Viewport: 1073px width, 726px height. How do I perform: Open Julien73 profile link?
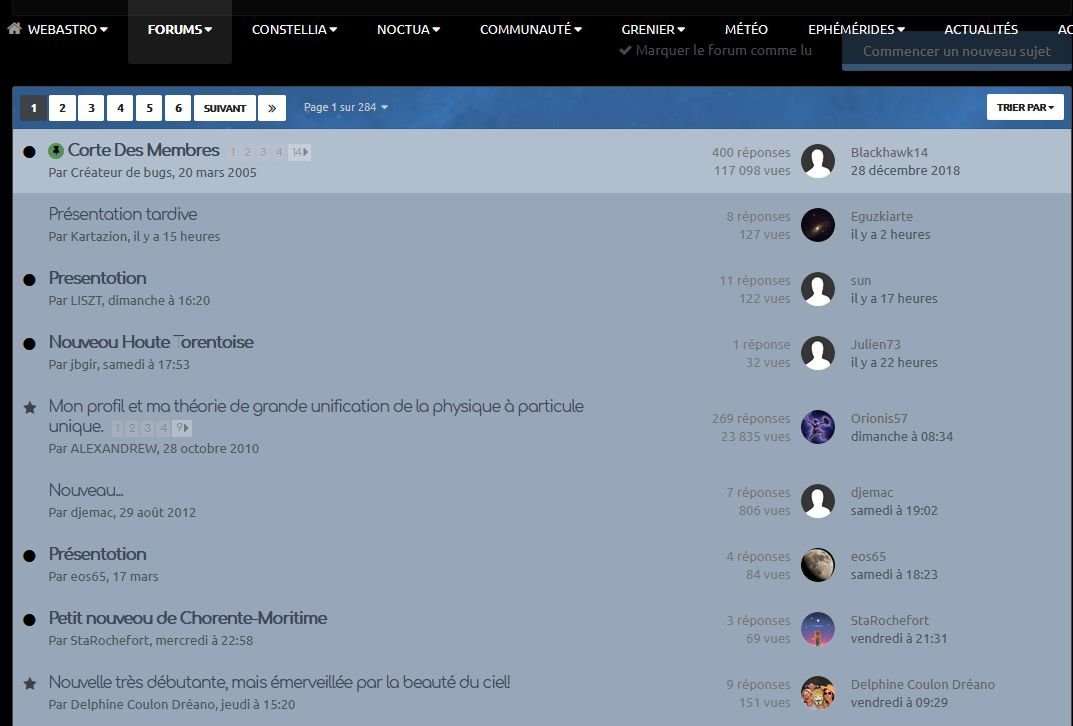click(875, 344)
